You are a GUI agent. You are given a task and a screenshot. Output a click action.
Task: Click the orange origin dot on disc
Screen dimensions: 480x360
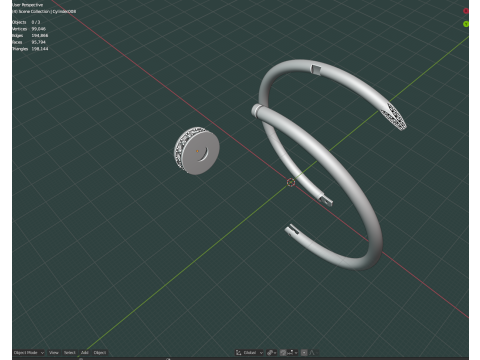pos(197,151)
